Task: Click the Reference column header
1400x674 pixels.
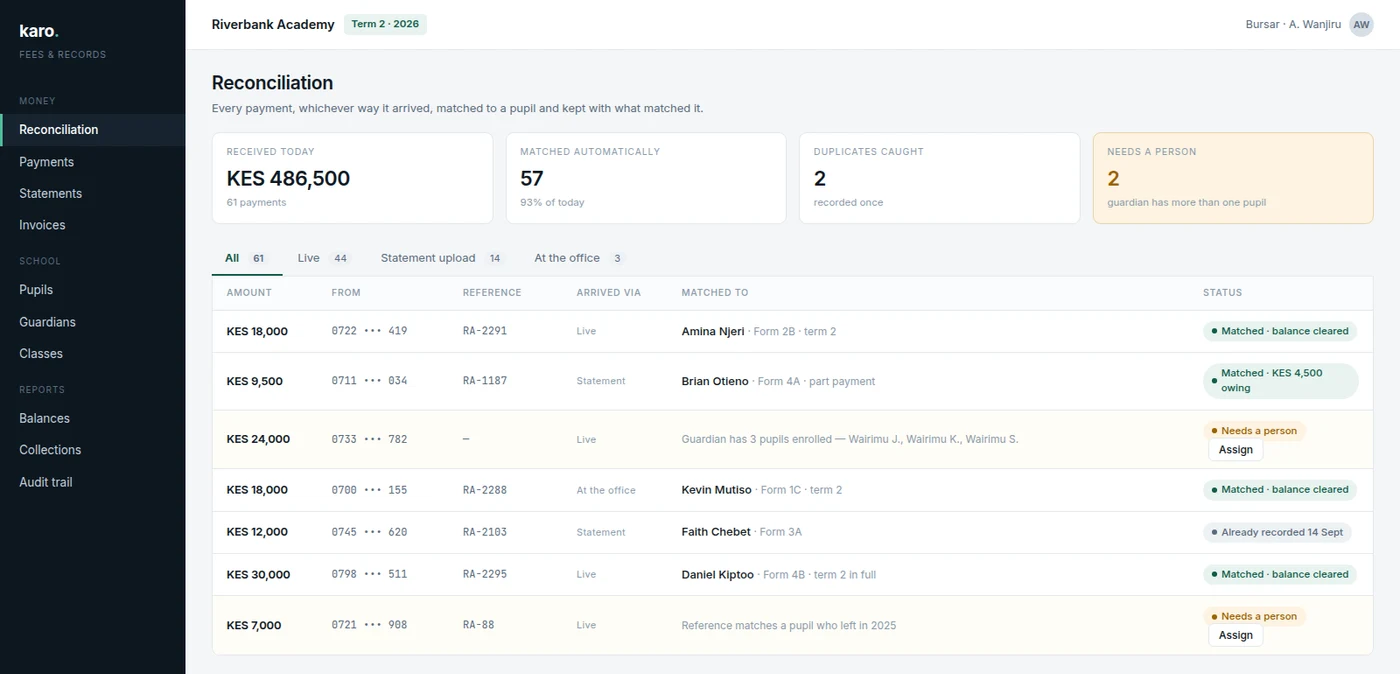Action: 492,293
